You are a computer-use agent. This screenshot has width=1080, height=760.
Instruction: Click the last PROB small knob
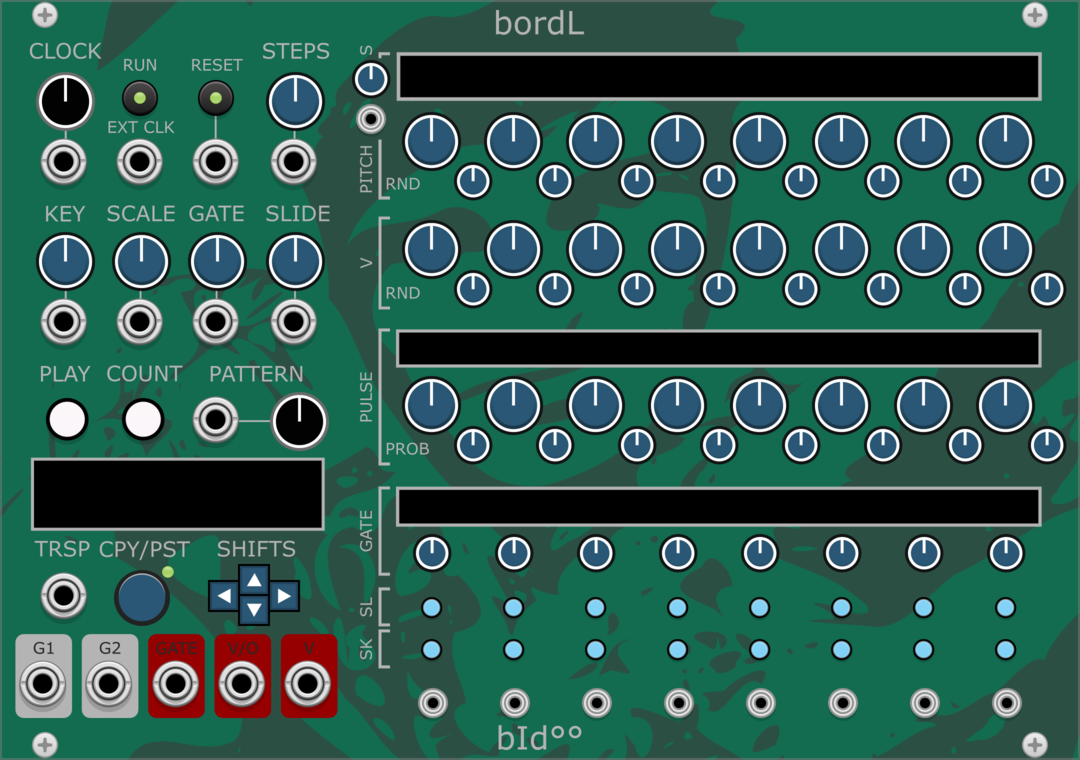[x=1048, y=445]
